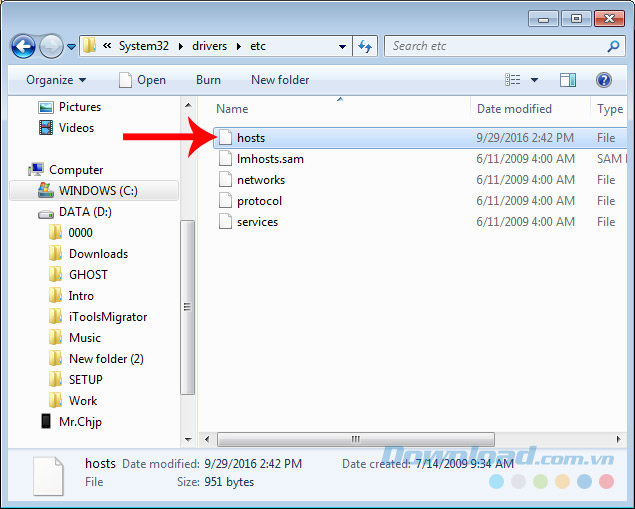The image size is (635, 509).
Task: Go back with the blue Back arrow
Action: (x=23, y=47)
